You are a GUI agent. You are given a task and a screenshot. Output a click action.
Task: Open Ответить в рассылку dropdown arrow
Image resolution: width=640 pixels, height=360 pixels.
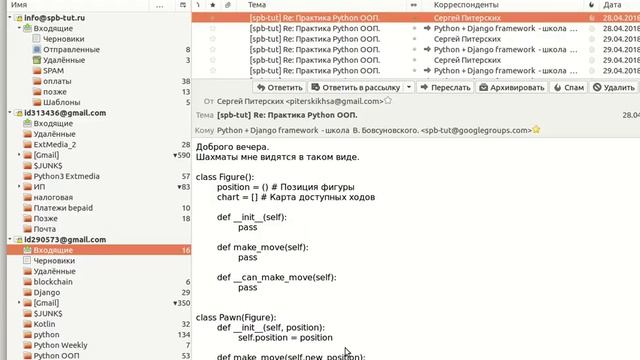pos(409,87)
